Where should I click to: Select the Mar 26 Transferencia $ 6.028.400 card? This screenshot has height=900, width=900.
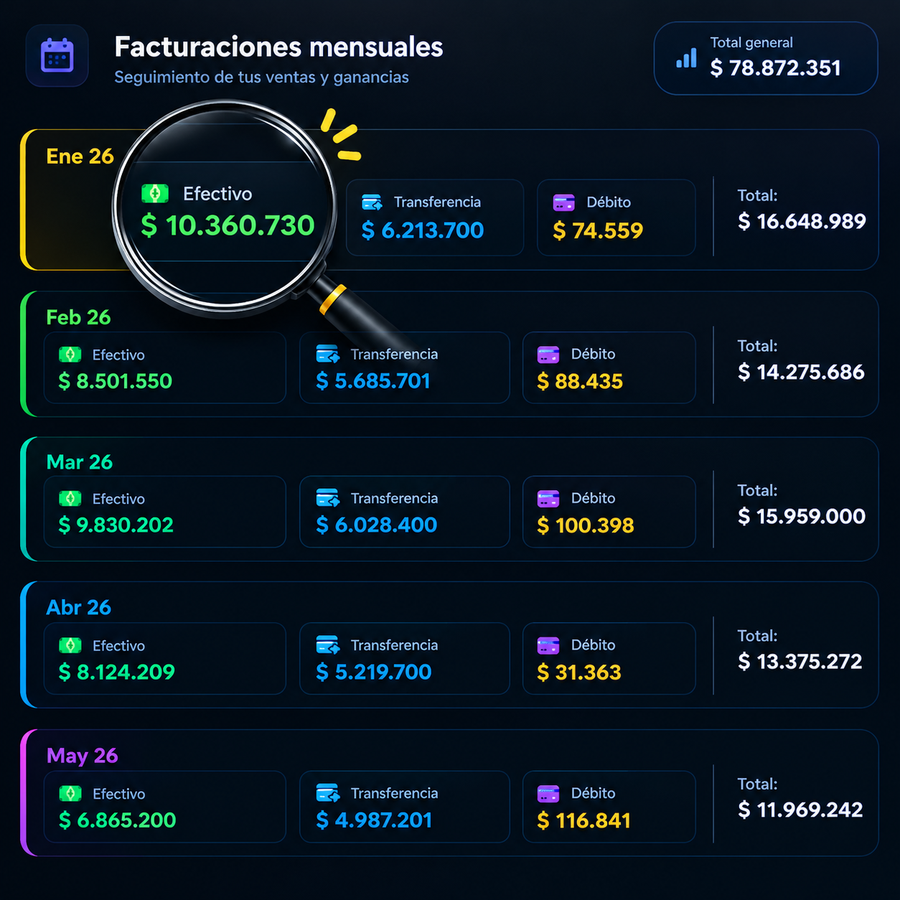pos(405,511)
